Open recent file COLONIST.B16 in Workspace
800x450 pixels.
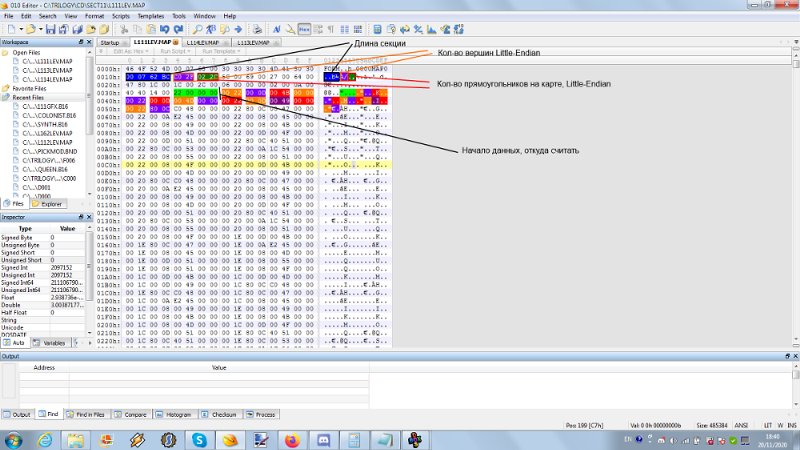[x=49, y=115]
